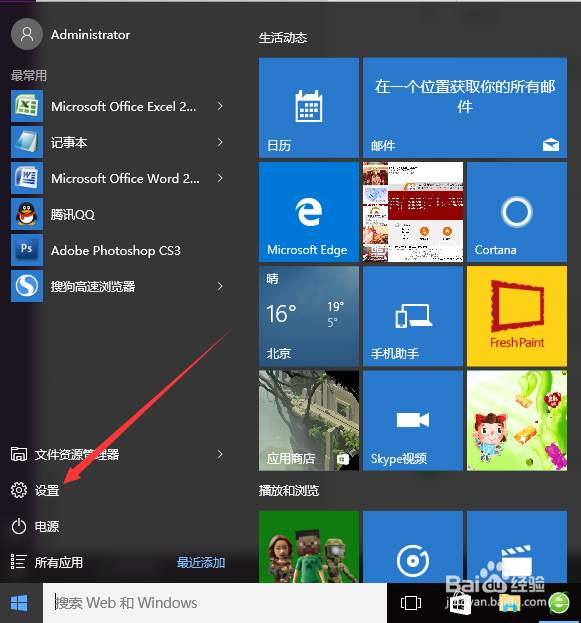581x623 pixels.
Task: Expand 搜狗高速浏览器 jump list arrow
Action: coord(220,286)
